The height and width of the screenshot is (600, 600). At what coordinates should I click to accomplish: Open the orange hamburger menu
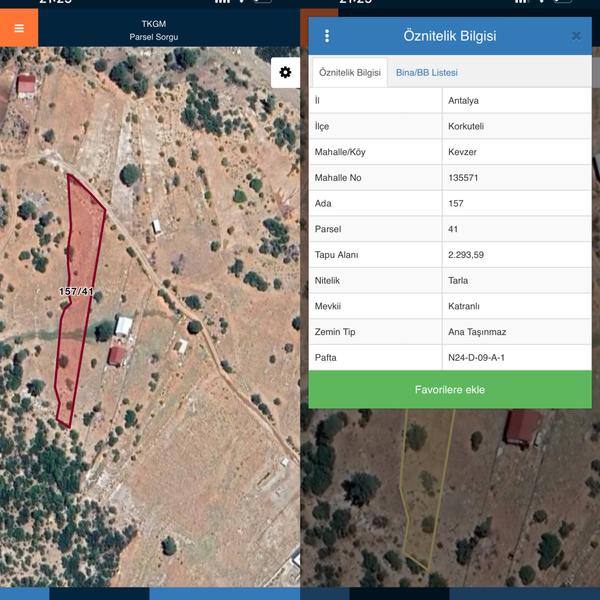(x=18, y=28)
